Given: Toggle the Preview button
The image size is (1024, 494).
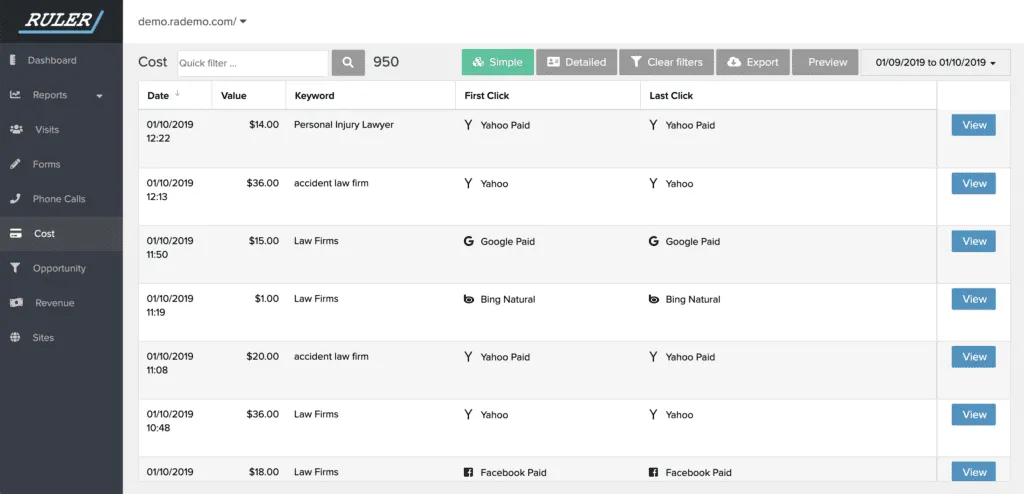Looking at the screenshot, I should 827,62.
